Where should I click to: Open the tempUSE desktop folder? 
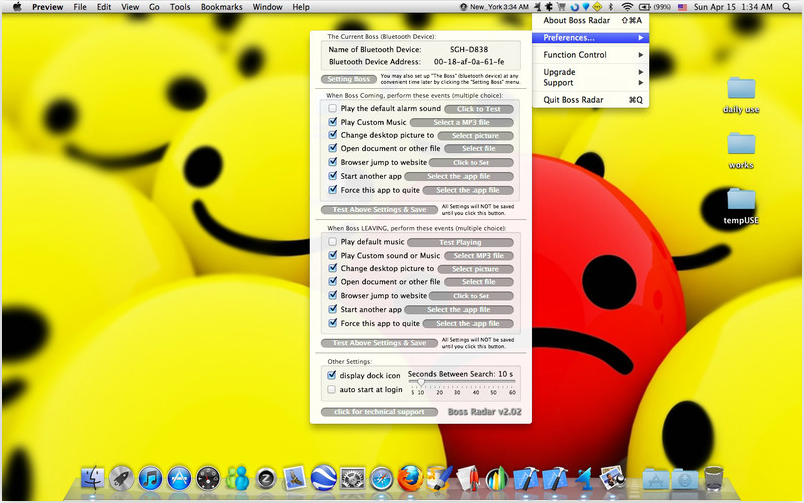click(x=741, y=207)
